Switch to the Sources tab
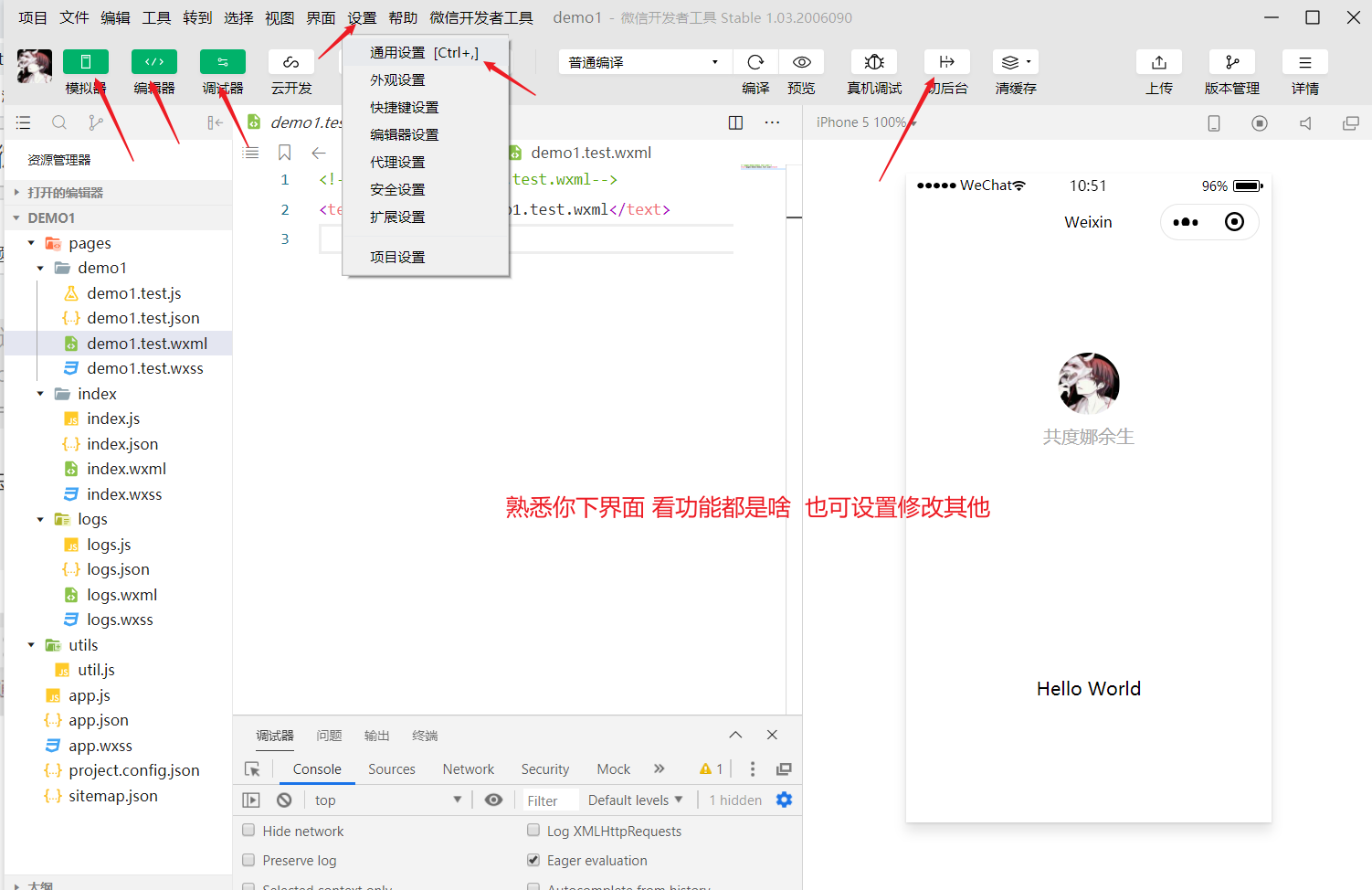Screen dimensions: 1372x890 click(x=392, y=769)
